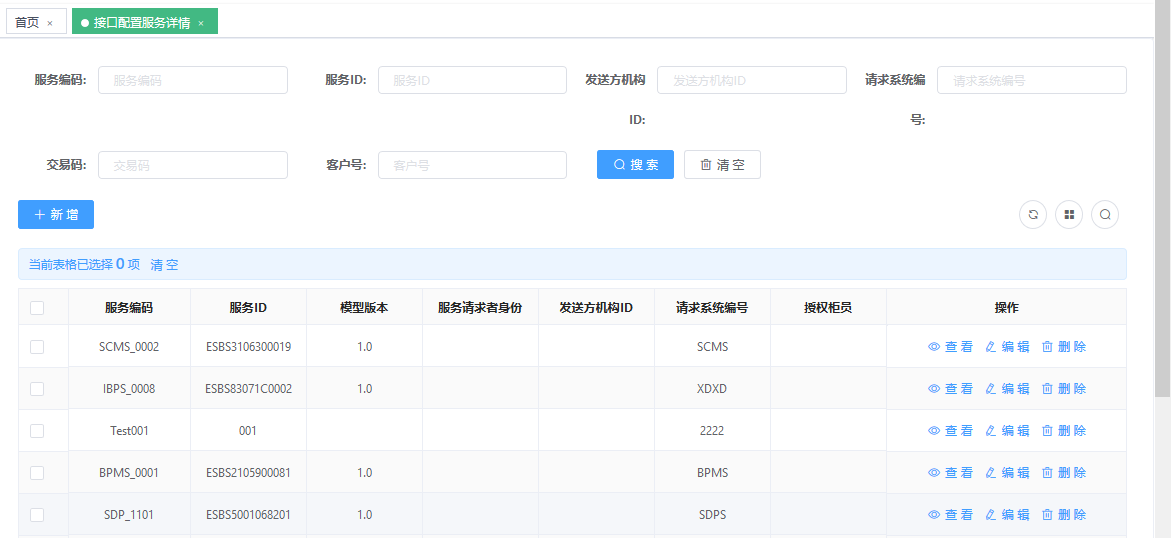Check the IBPS_0008 row checkbox
The height and width of the screenshot is (538, 1171).
(x=37, y=389)
